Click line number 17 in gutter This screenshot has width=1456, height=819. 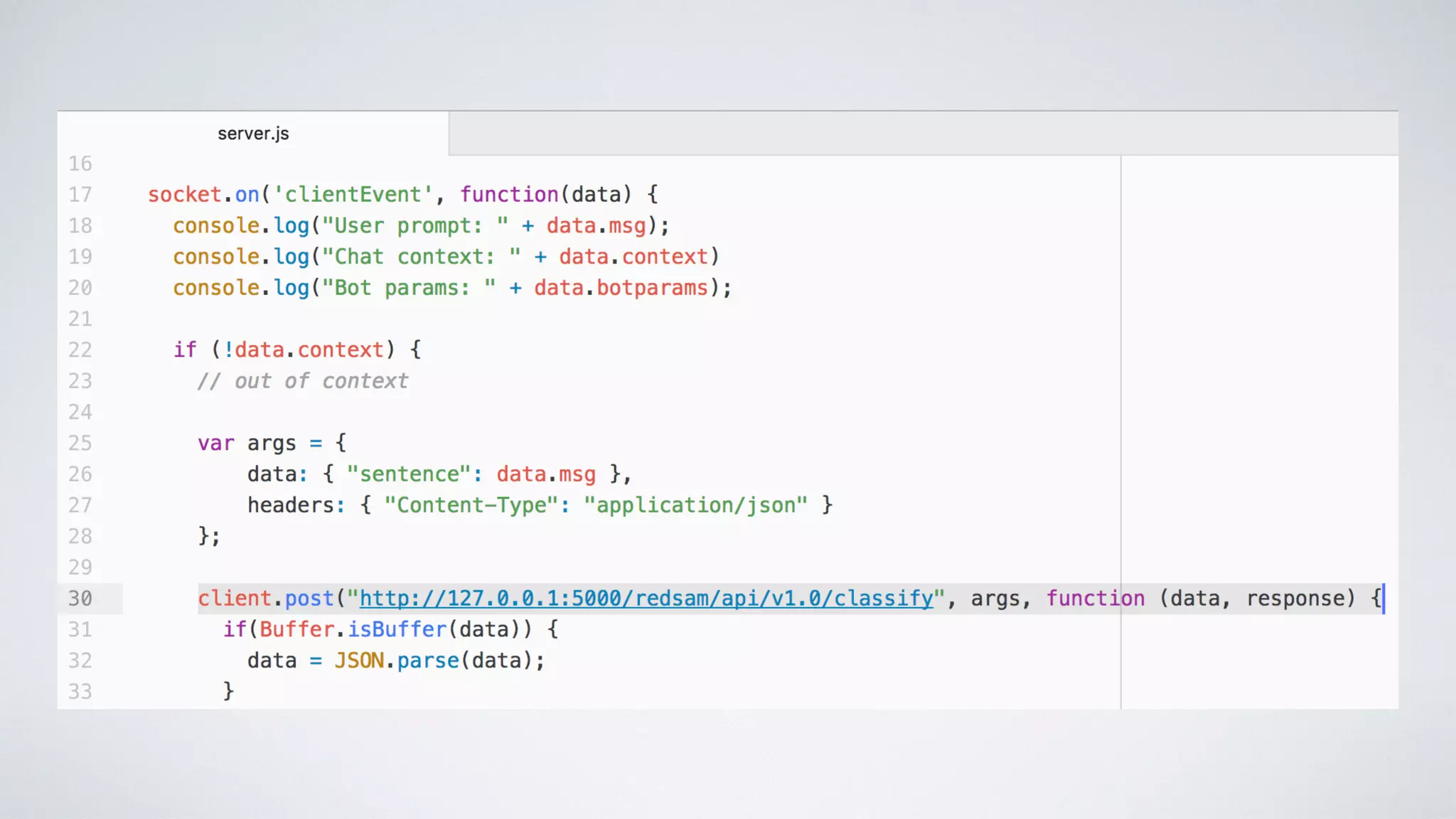tap(80, 195)
